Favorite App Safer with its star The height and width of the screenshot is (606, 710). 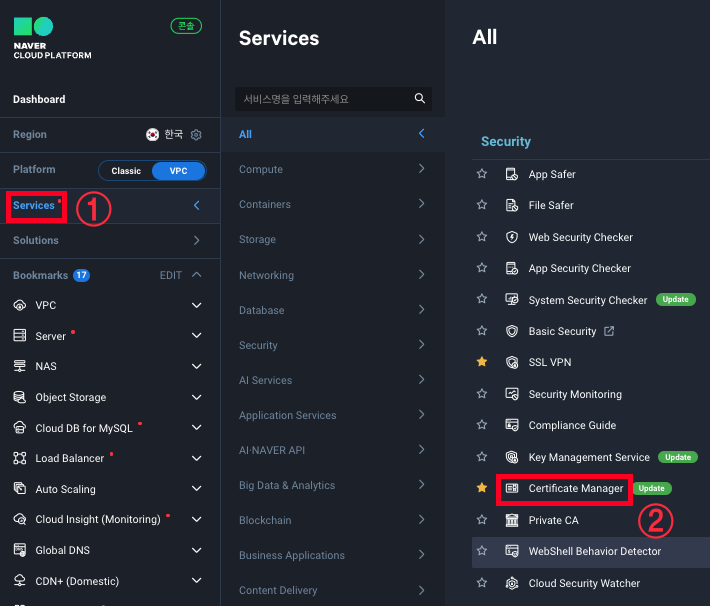tap(482, 173)
